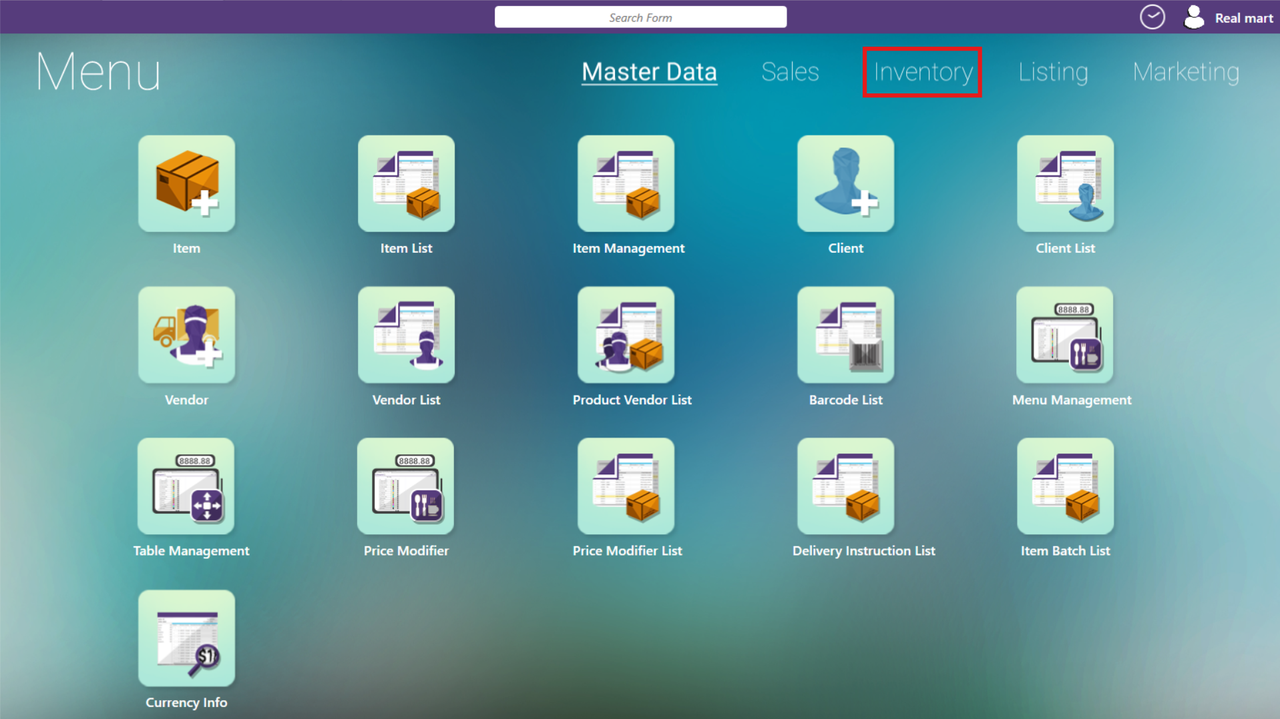This screenshot has height=719, width=1280.
Task: Open Table Management icon
Action: (186, 486)
